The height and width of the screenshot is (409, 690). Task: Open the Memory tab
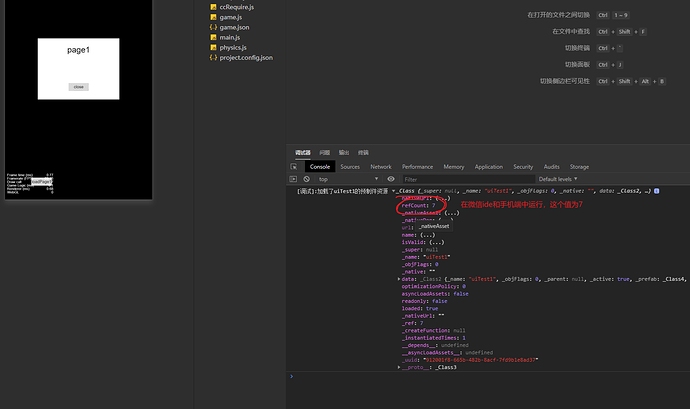(x=454, y=167)
